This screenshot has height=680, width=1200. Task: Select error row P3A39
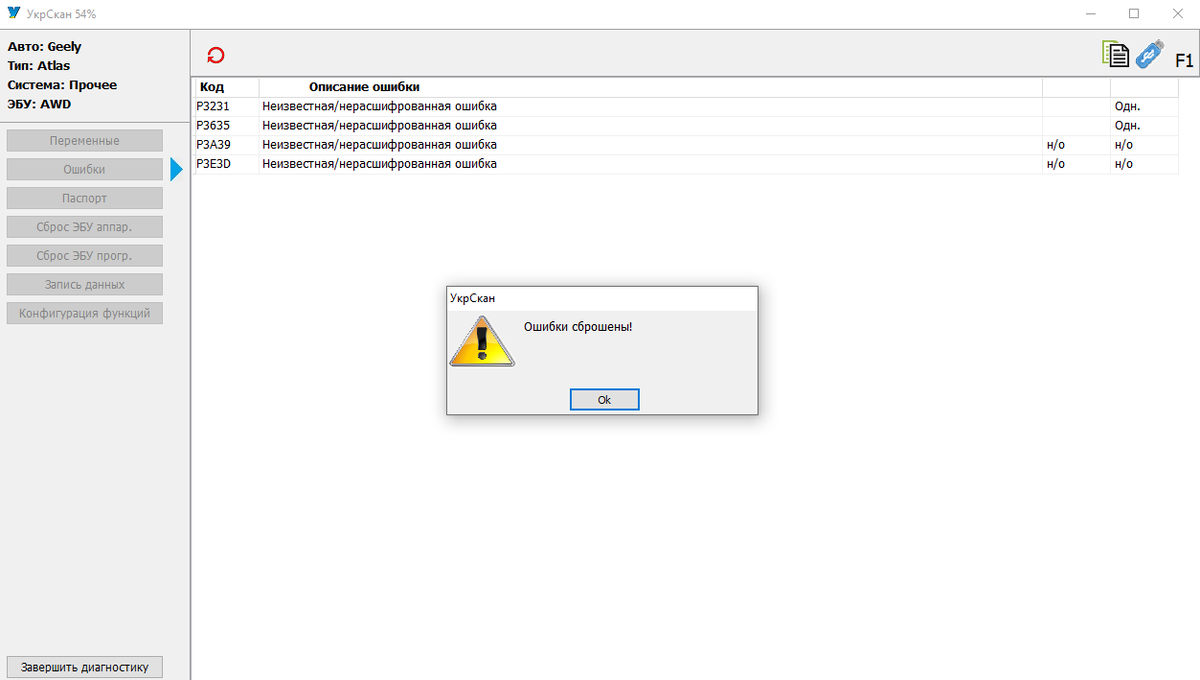(x=686, y=145)
